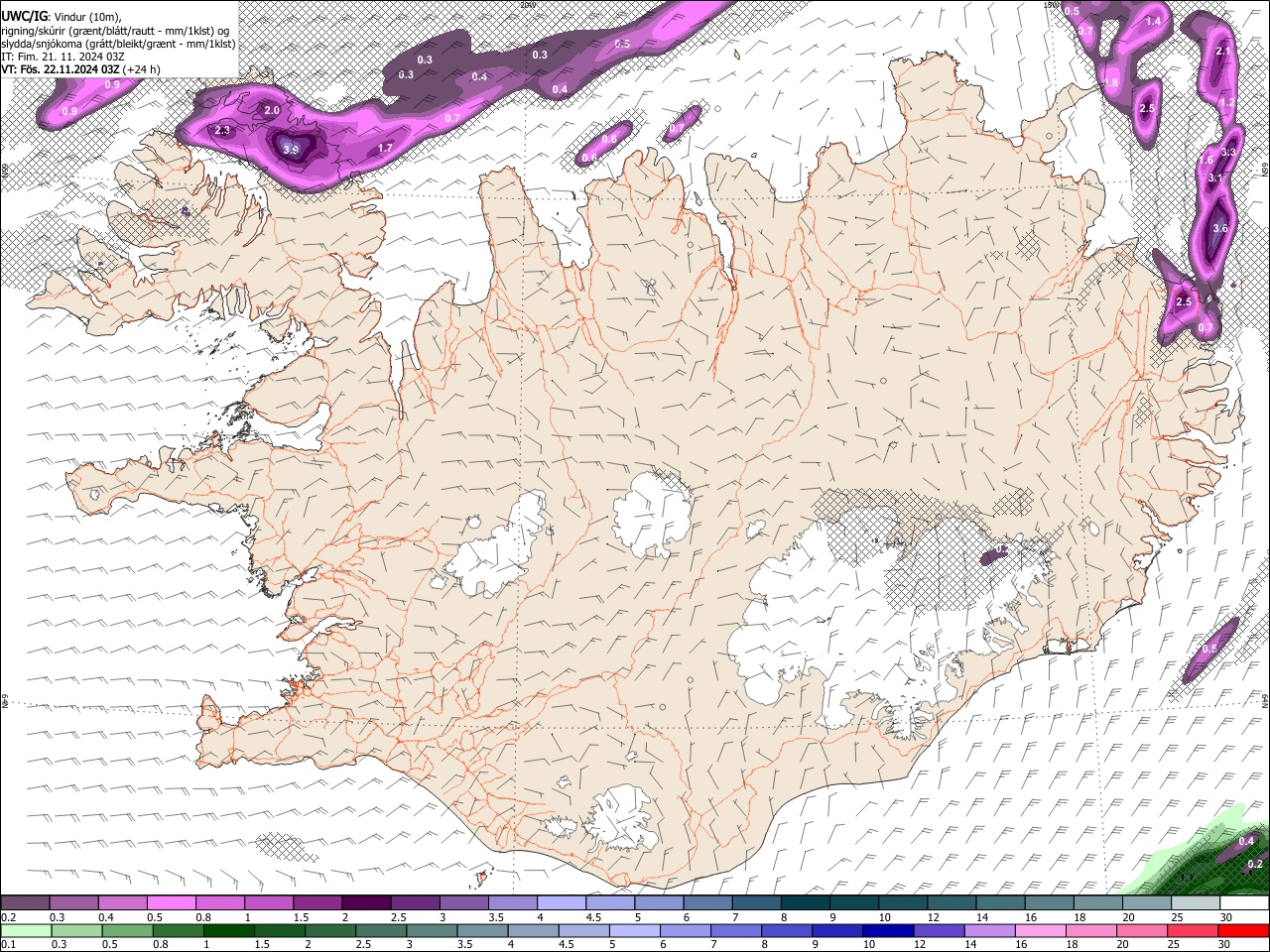Click the '0.2' label on the snow scale
The width and height of the screenshot is (1270, 952).
click(x=10, y=917)
